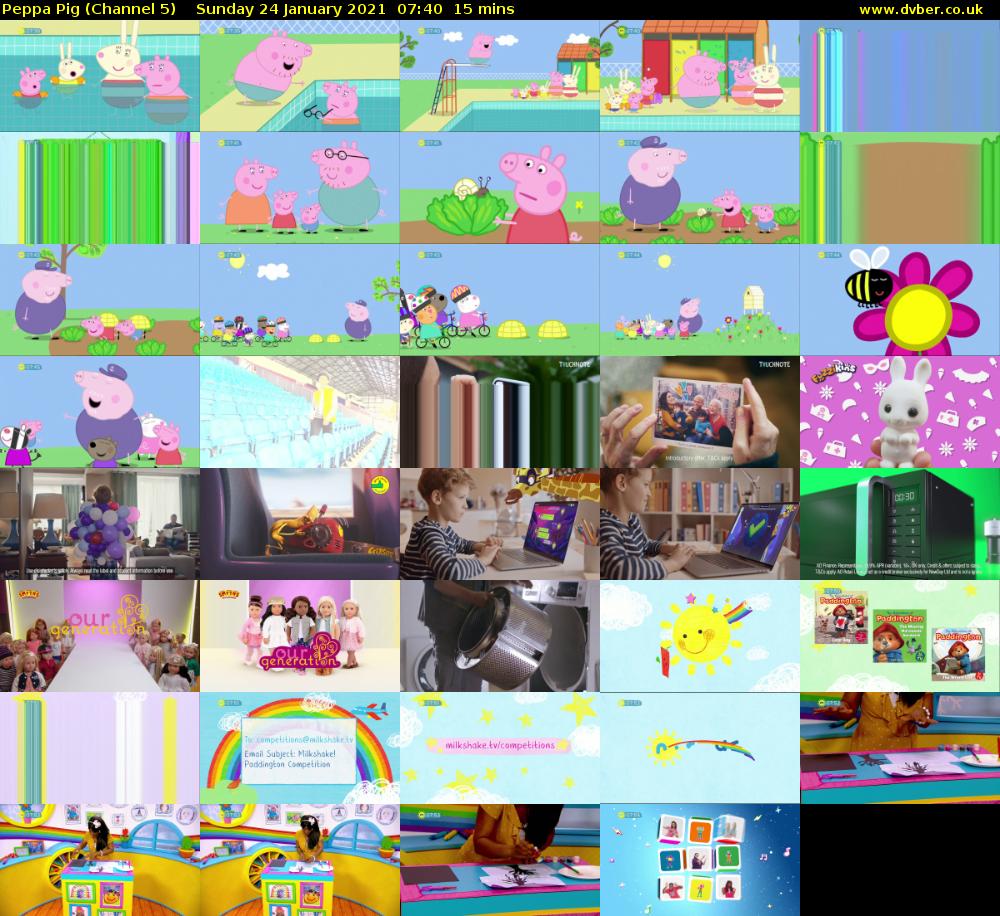
Task: Select the final night sky music thumbnail
Action: tap(700, 858)
